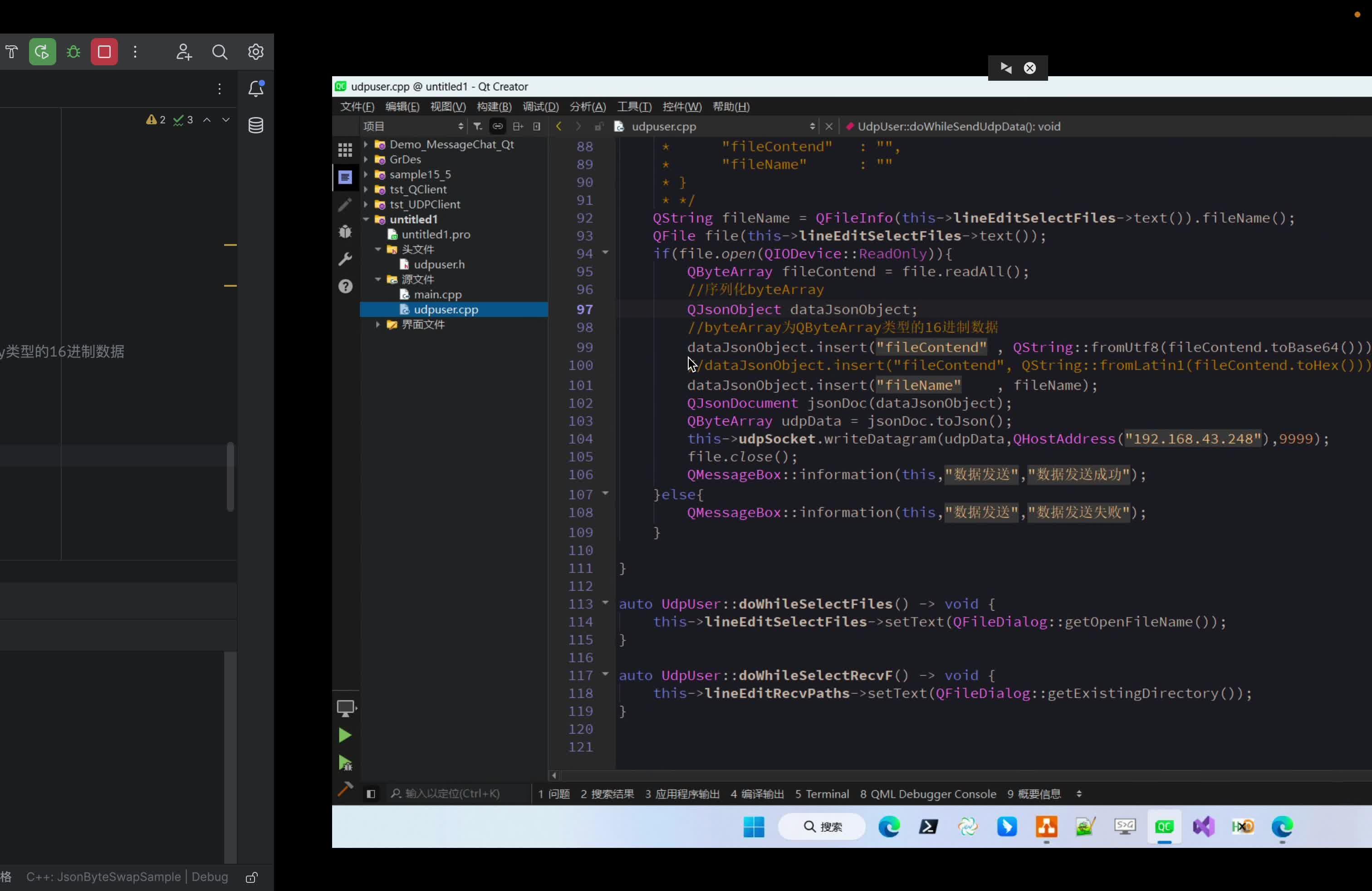Open Visual Studio from taskbar

(x=1204, y=827)
